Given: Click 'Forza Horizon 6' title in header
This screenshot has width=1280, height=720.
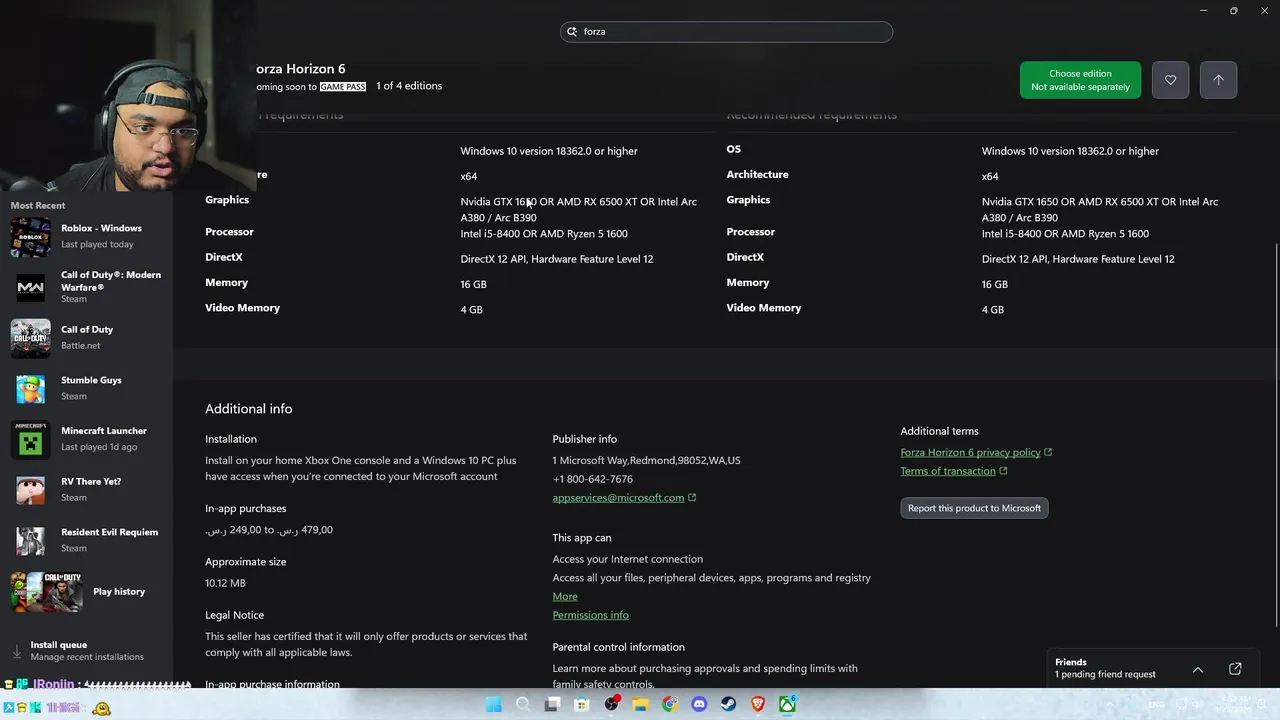Looking at the screenshot, I should [301, 69].
